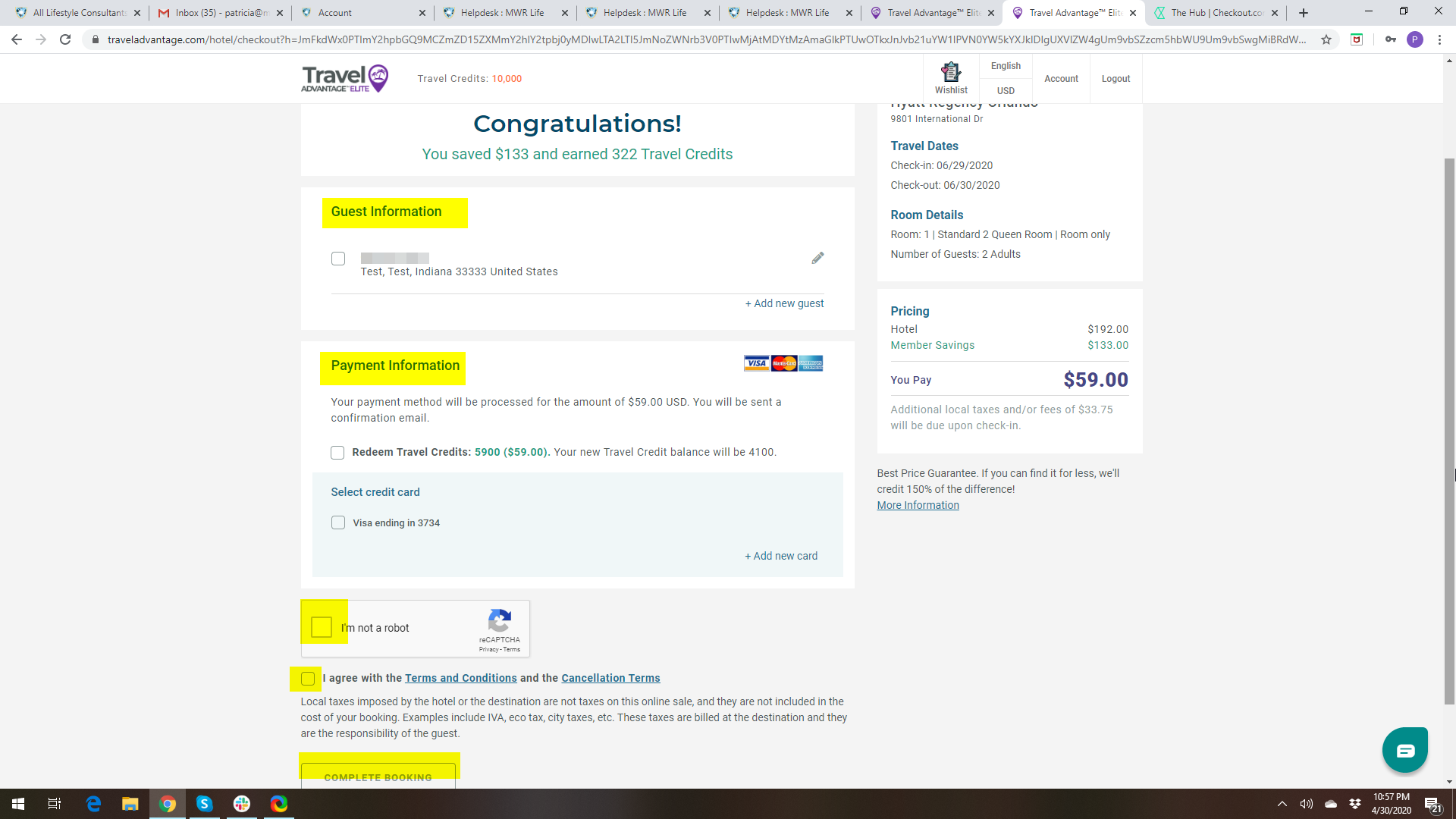Check the I'm not a robot box
This screenshot has height=819, width=1456.
click(x=322, y=627)
